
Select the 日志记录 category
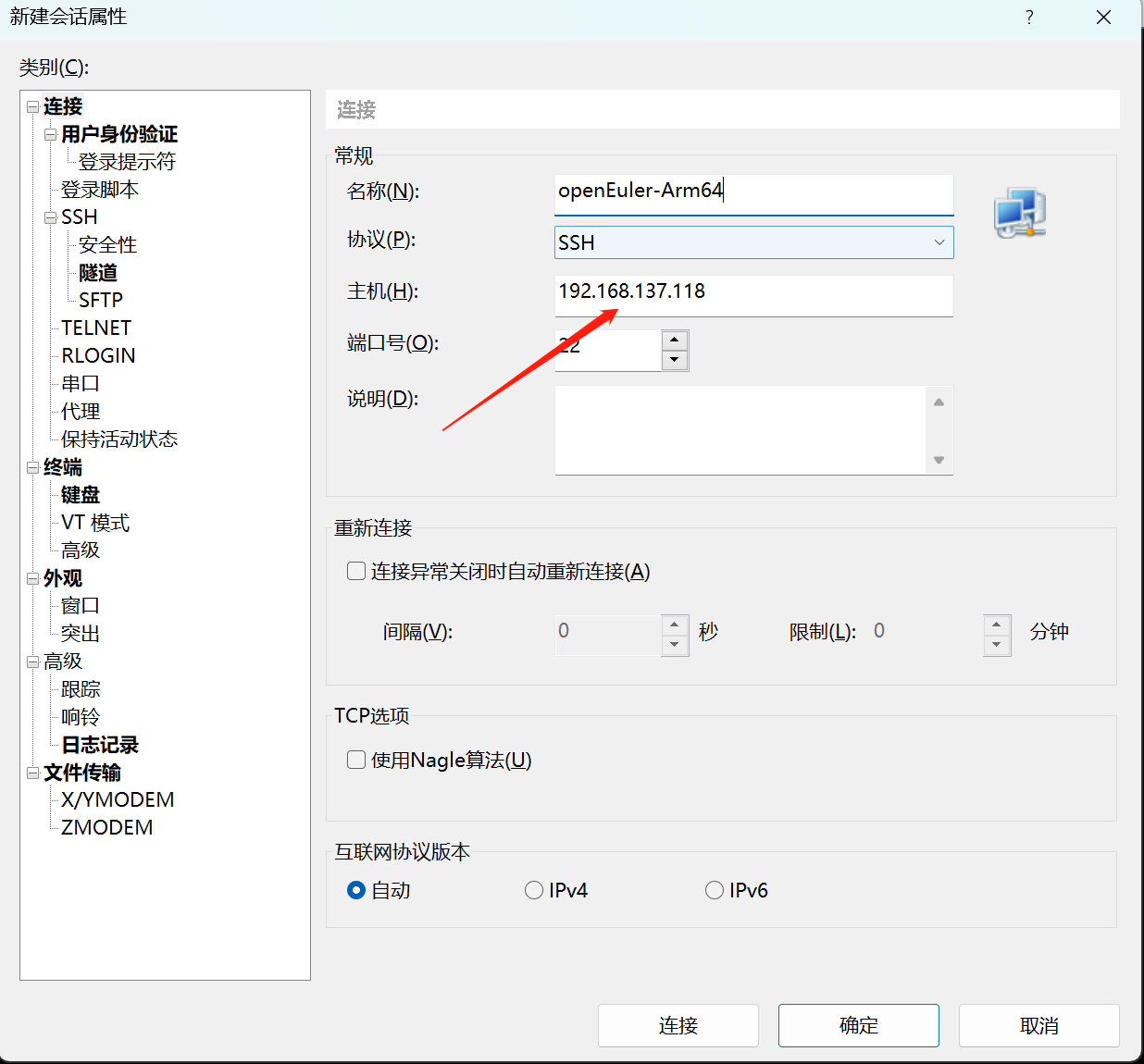point(98,744)
